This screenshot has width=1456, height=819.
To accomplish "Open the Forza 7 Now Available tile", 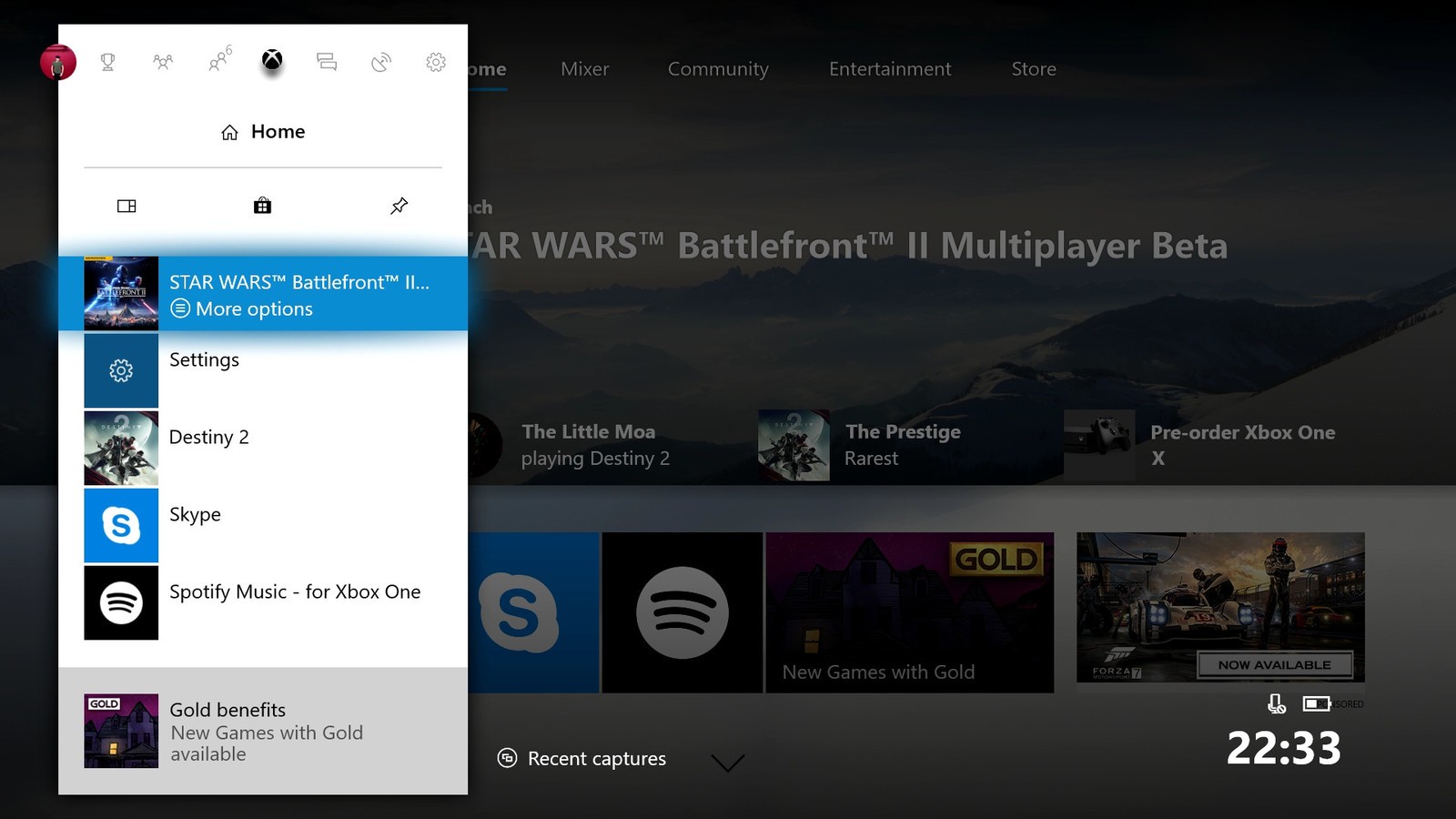I will click(1220, 607).
